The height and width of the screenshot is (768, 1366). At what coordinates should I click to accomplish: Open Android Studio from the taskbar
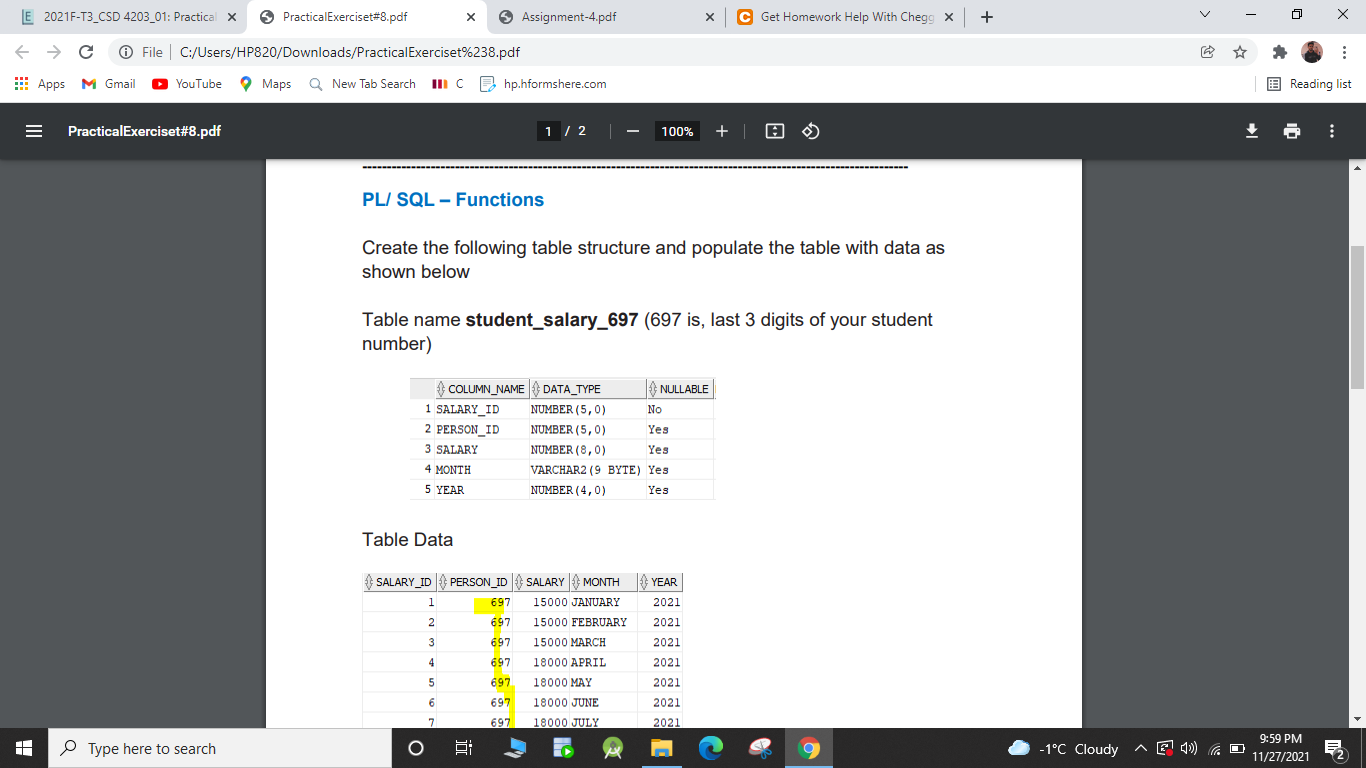(x=613, y=748)
